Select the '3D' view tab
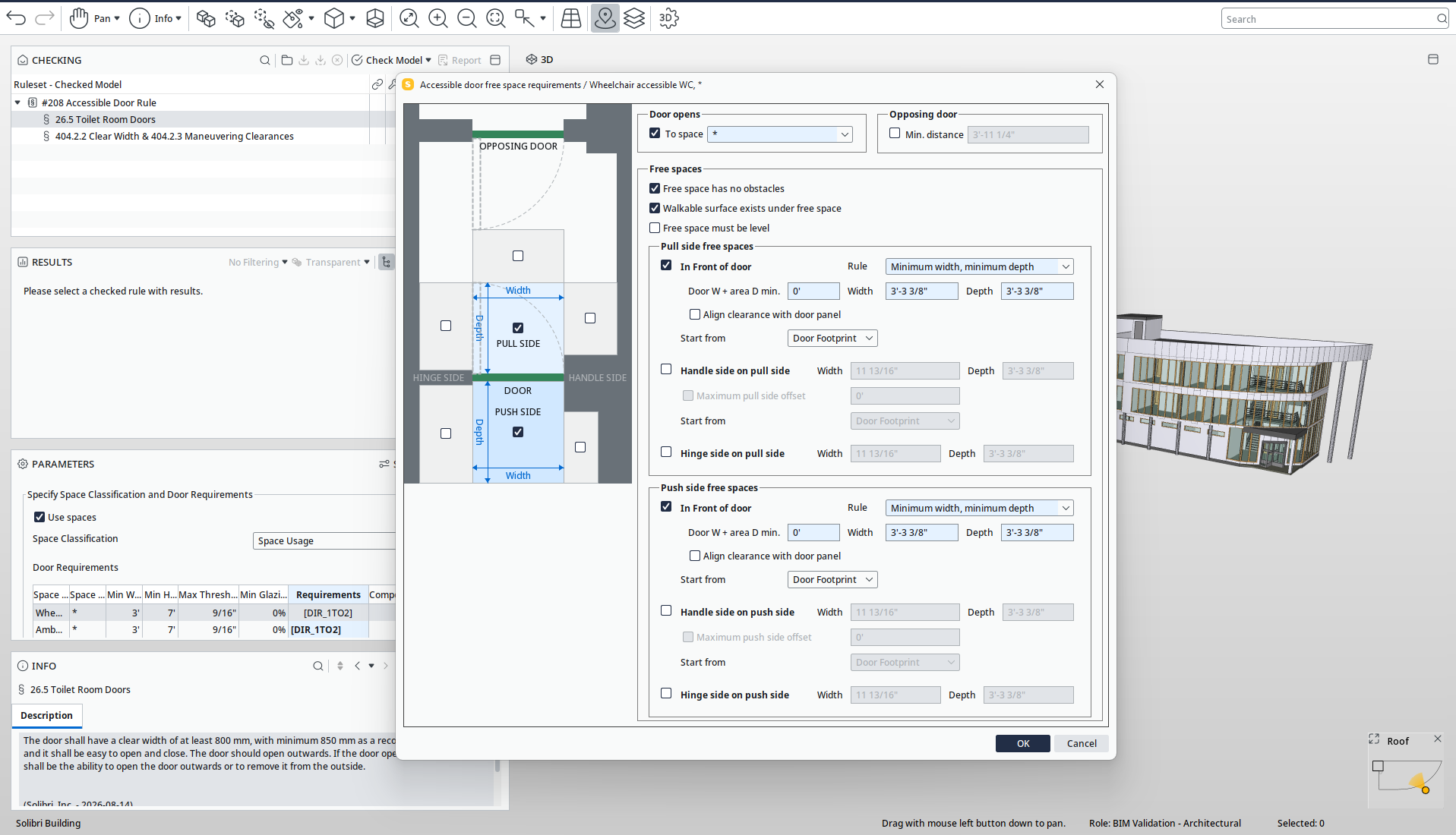This screenshot has width=1456, height=835. pyautogui.click(x=540, y=59)
